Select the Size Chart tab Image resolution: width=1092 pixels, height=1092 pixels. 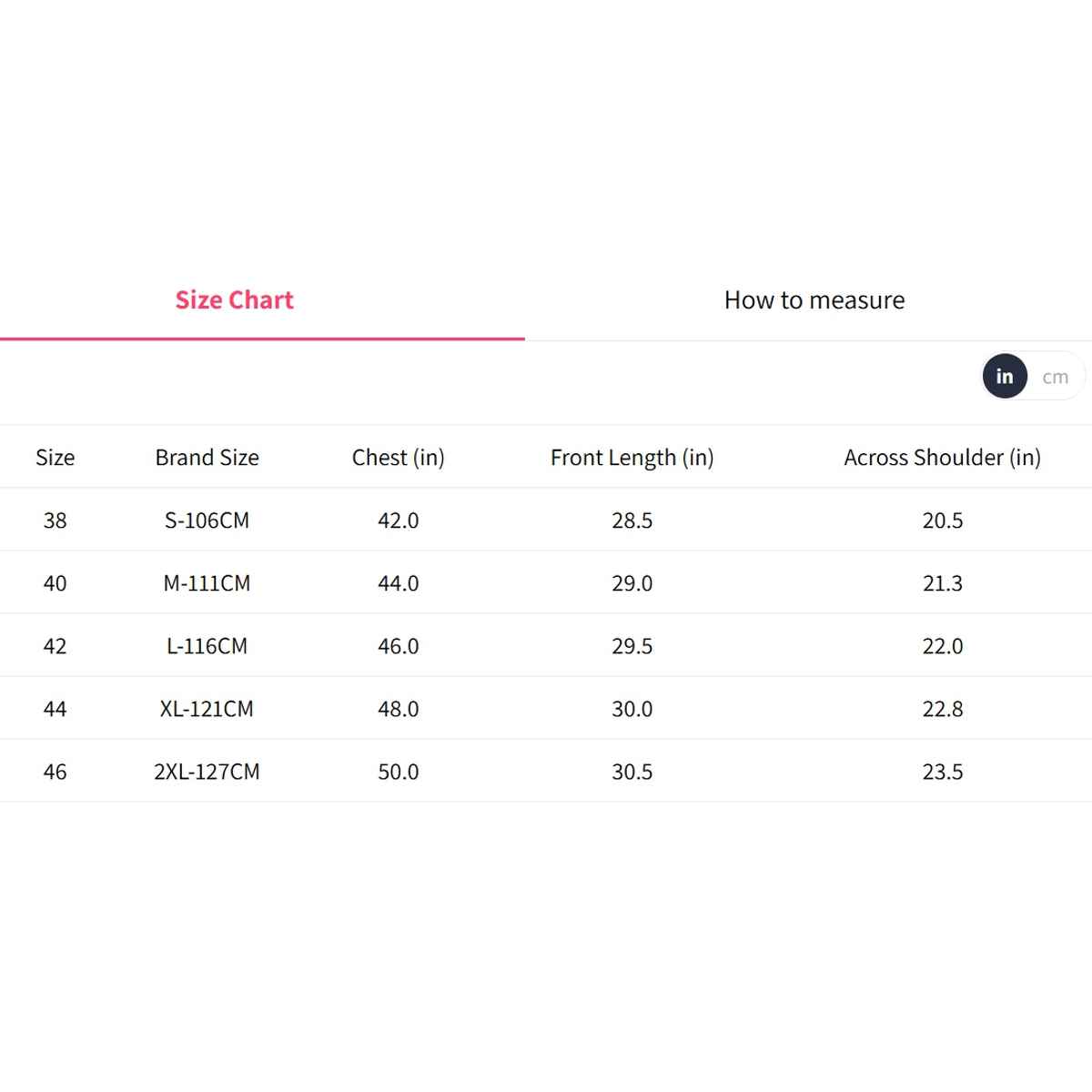tap(234, 300)
